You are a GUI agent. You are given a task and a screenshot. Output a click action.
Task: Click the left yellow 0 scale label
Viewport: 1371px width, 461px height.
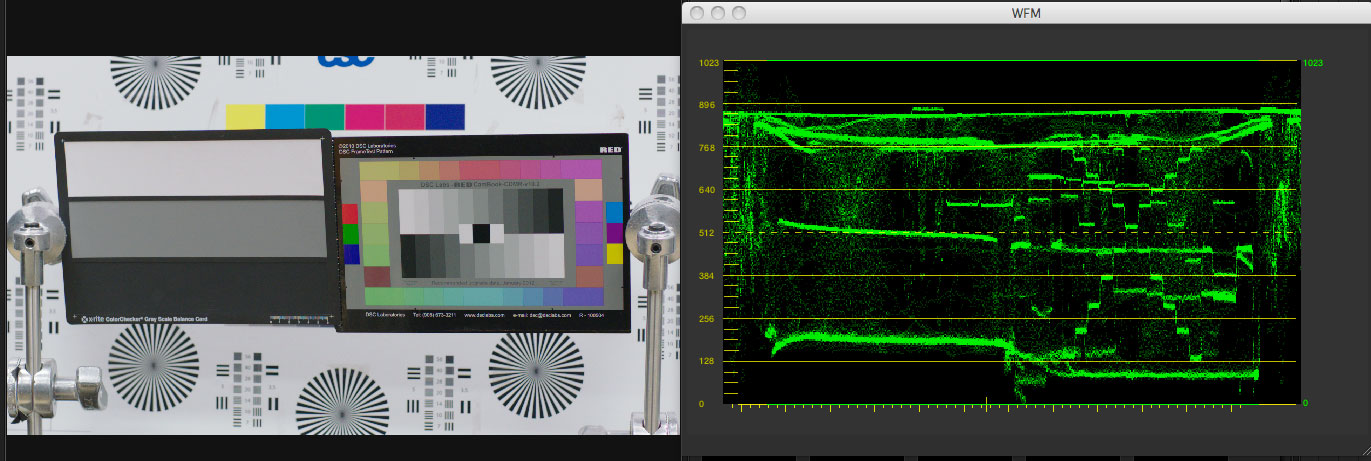click(703, 404)
